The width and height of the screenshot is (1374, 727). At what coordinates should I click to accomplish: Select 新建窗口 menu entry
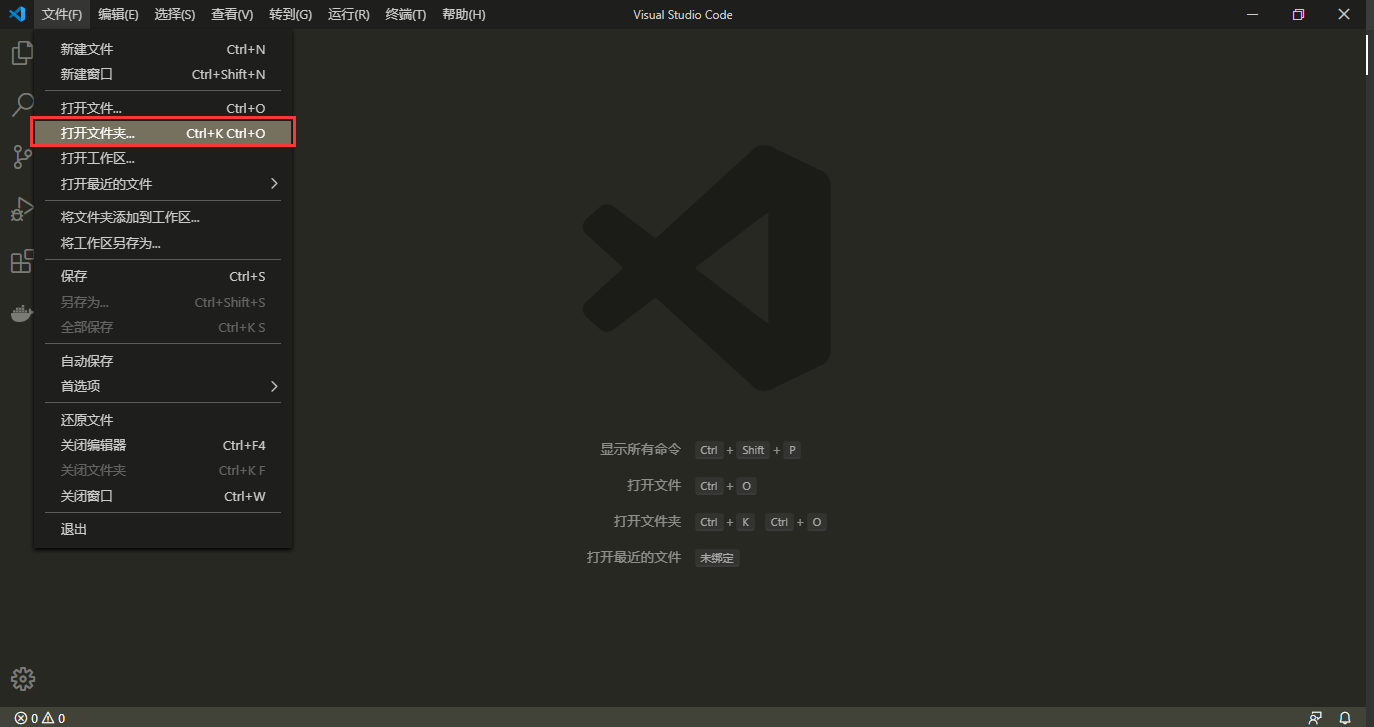point(163,74)
